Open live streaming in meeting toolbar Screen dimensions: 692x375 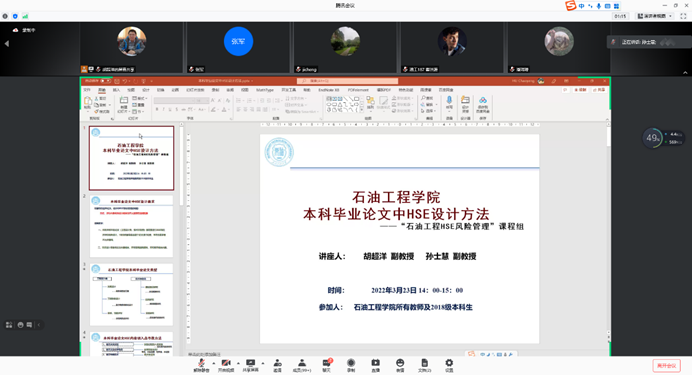[375, 365]
